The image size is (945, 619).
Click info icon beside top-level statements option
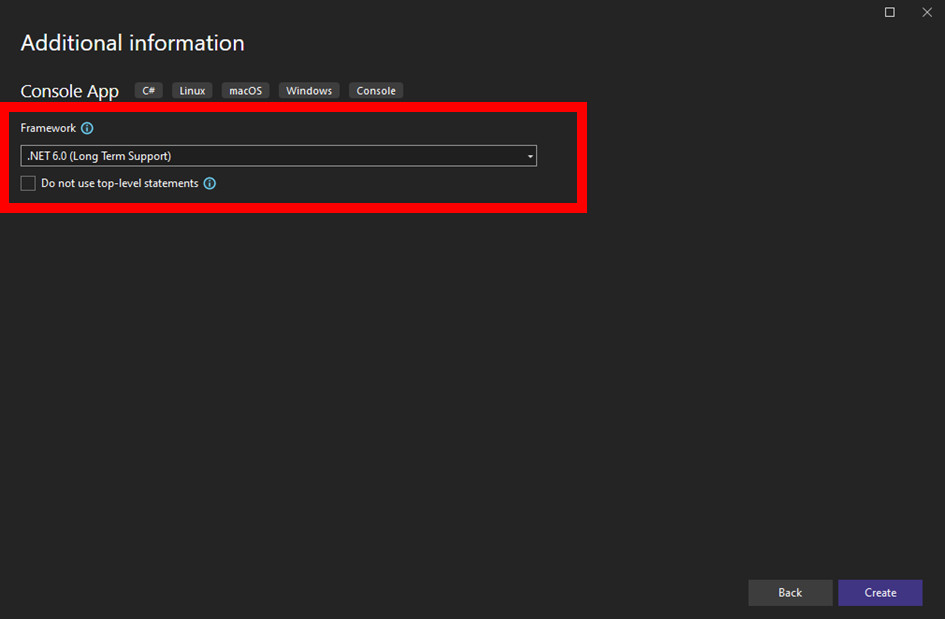click(x=210, y=183)
